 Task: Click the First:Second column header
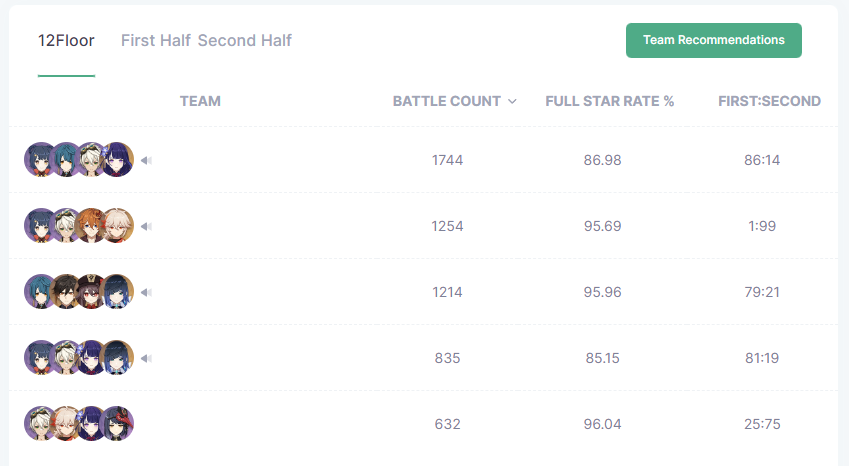(x=769, y=101)
